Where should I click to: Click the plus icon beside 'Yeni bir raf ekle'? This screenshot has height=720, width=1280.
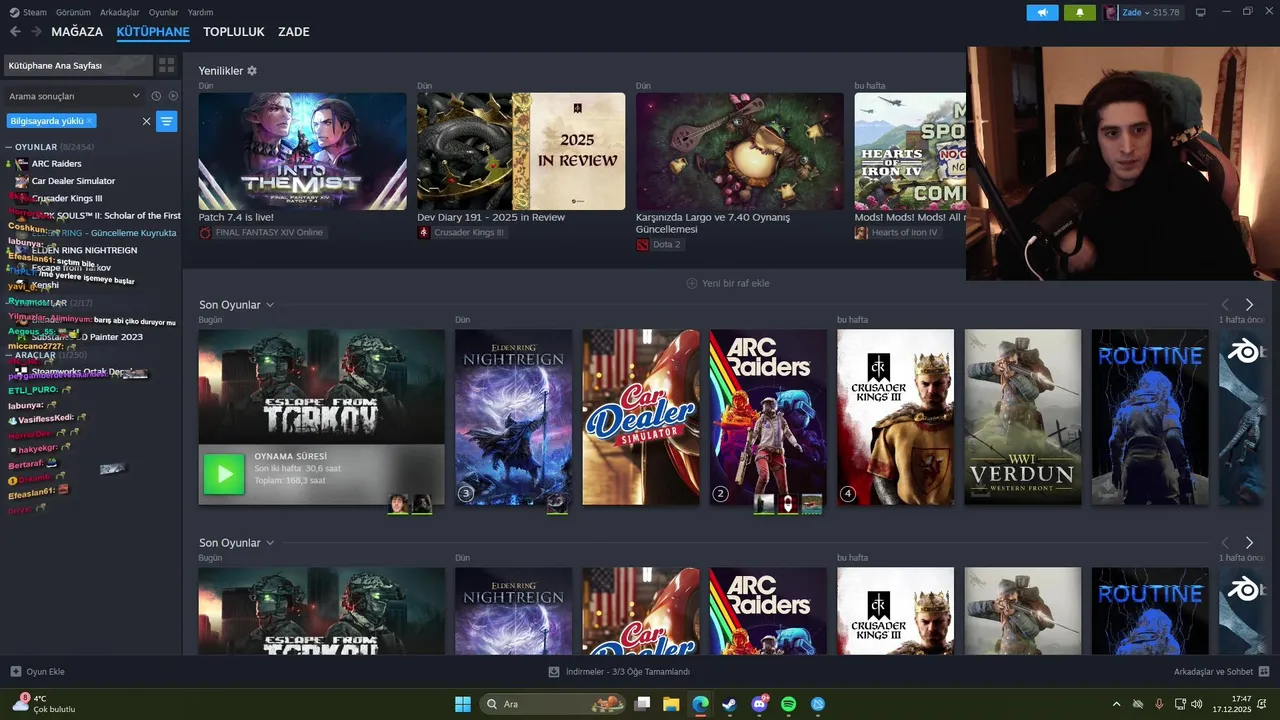(691, 283)
